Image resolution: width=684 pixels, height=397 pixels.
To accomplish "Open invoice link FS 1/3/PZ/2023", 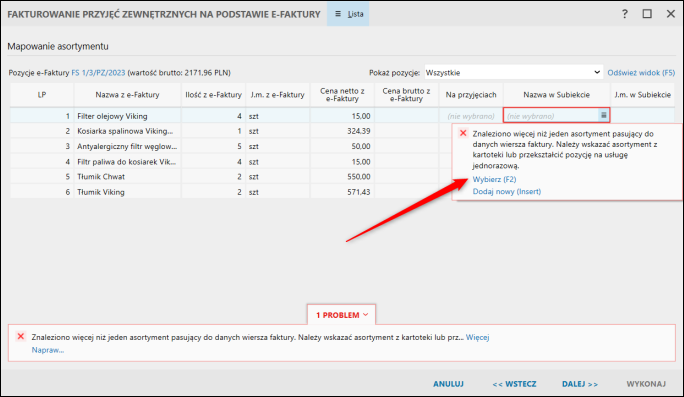I will point(98,73).
